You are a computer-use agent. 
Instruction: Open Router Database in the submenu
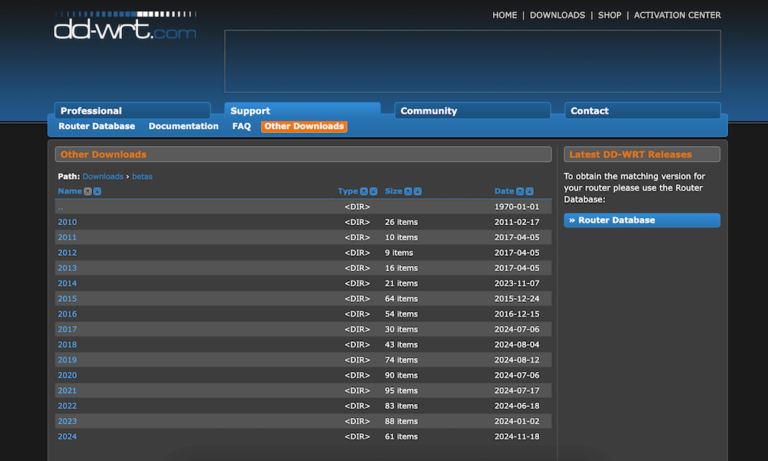96,127
